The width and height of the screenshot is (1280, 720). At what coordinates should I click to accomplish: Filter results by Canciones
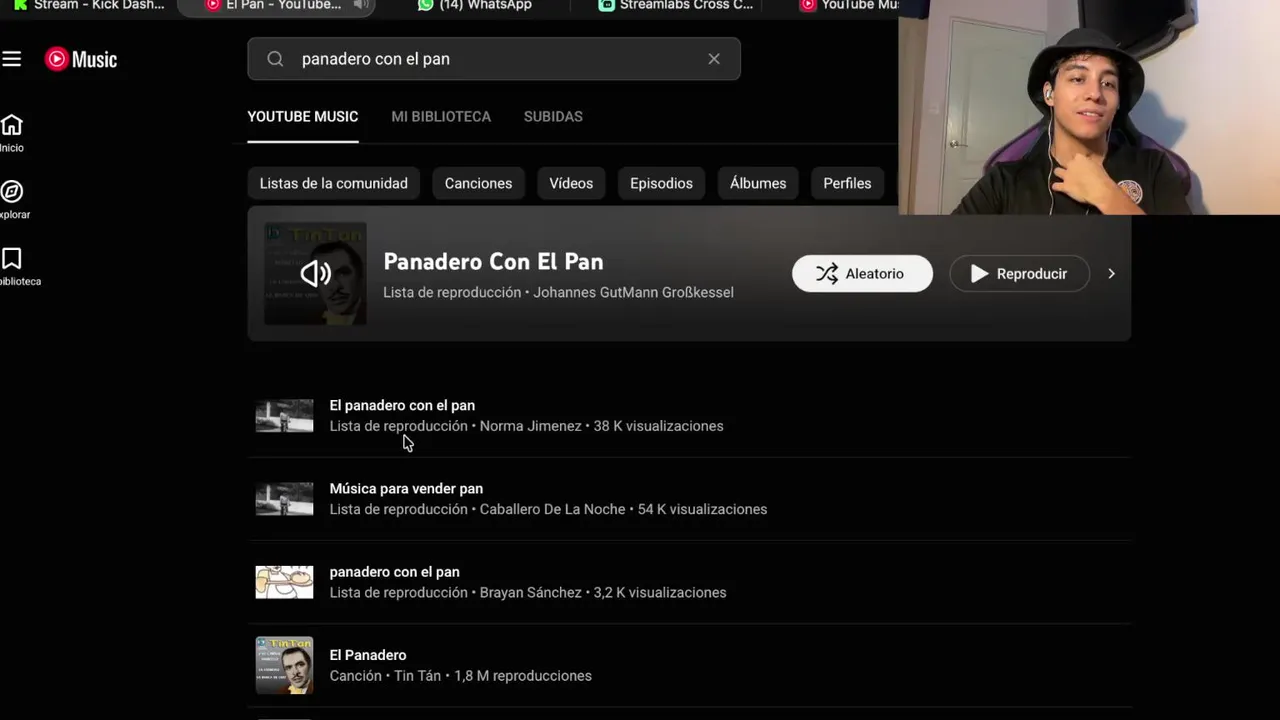pyautogui.click(x=478, y=183)
